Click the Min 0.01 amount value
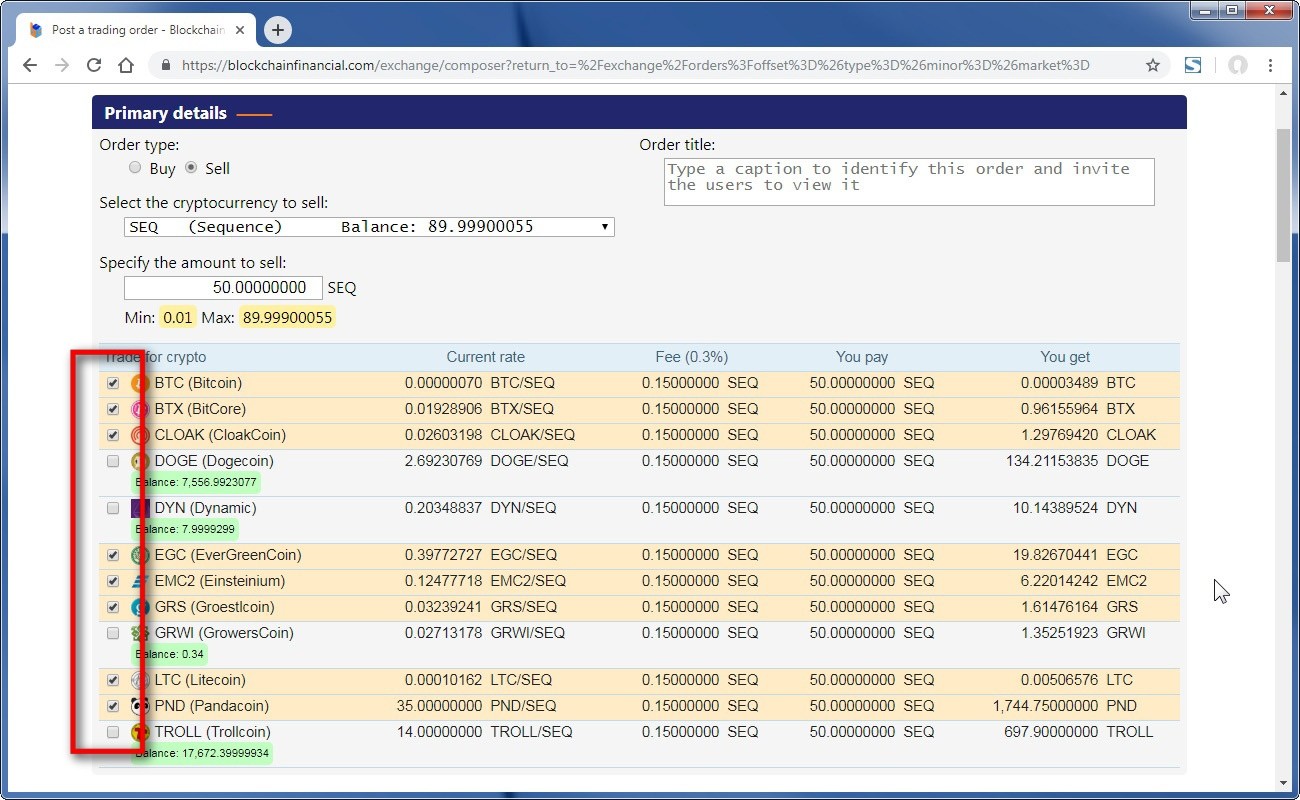Viewport: 1300px width, 800px height. tap(178, 318)
